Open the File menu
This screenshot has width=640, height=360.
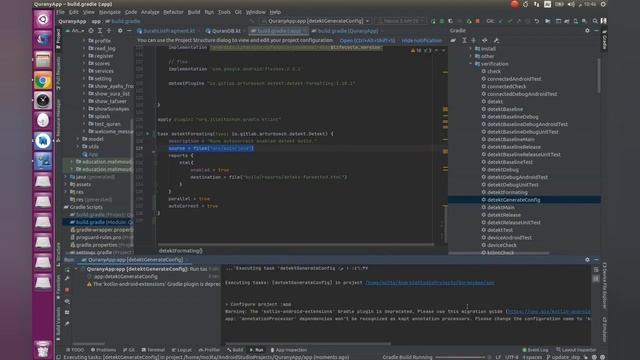click(x=60, y=12)
